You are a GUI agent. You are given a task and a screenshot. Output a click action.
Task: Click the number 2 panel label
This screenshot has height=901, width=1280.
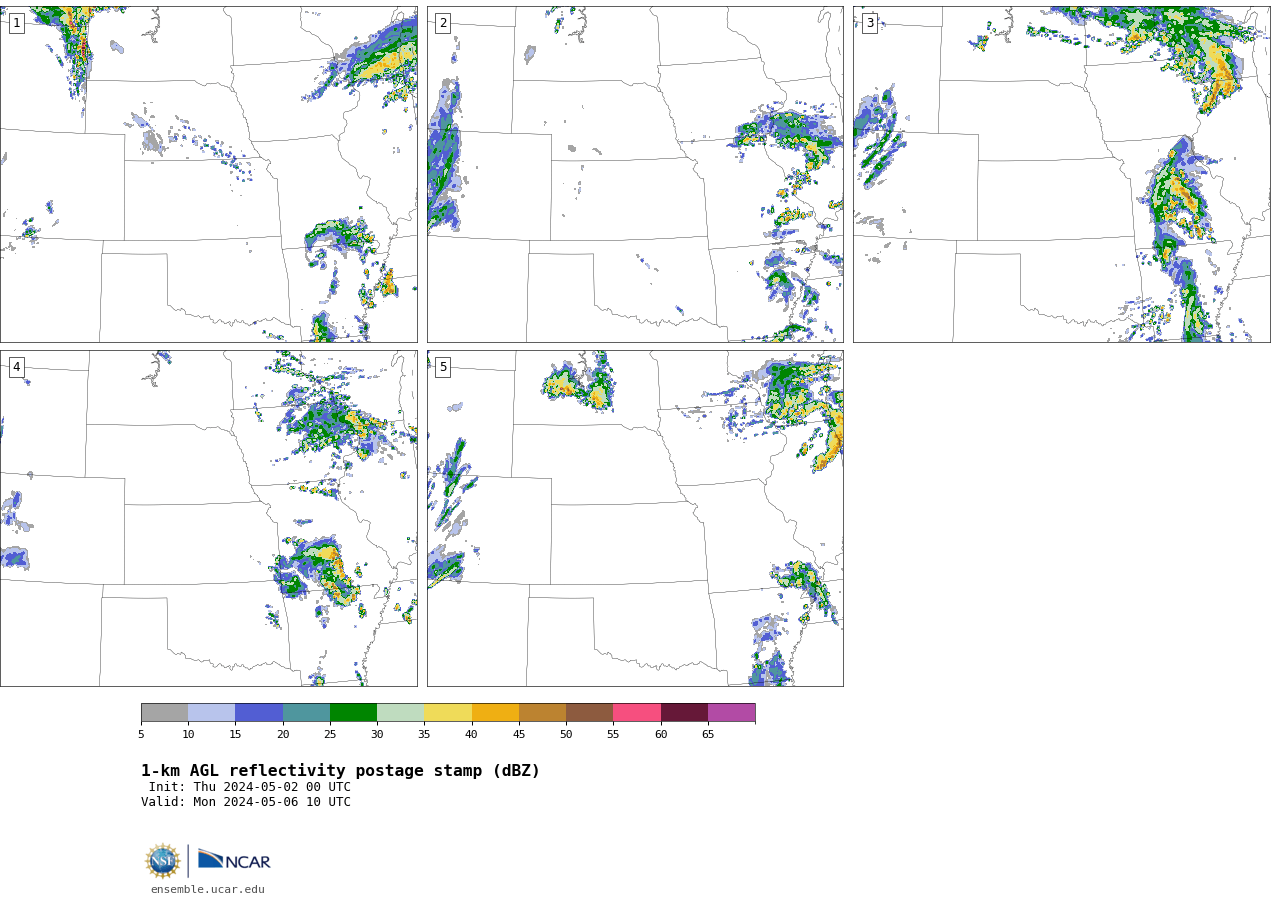click(443, 23)
